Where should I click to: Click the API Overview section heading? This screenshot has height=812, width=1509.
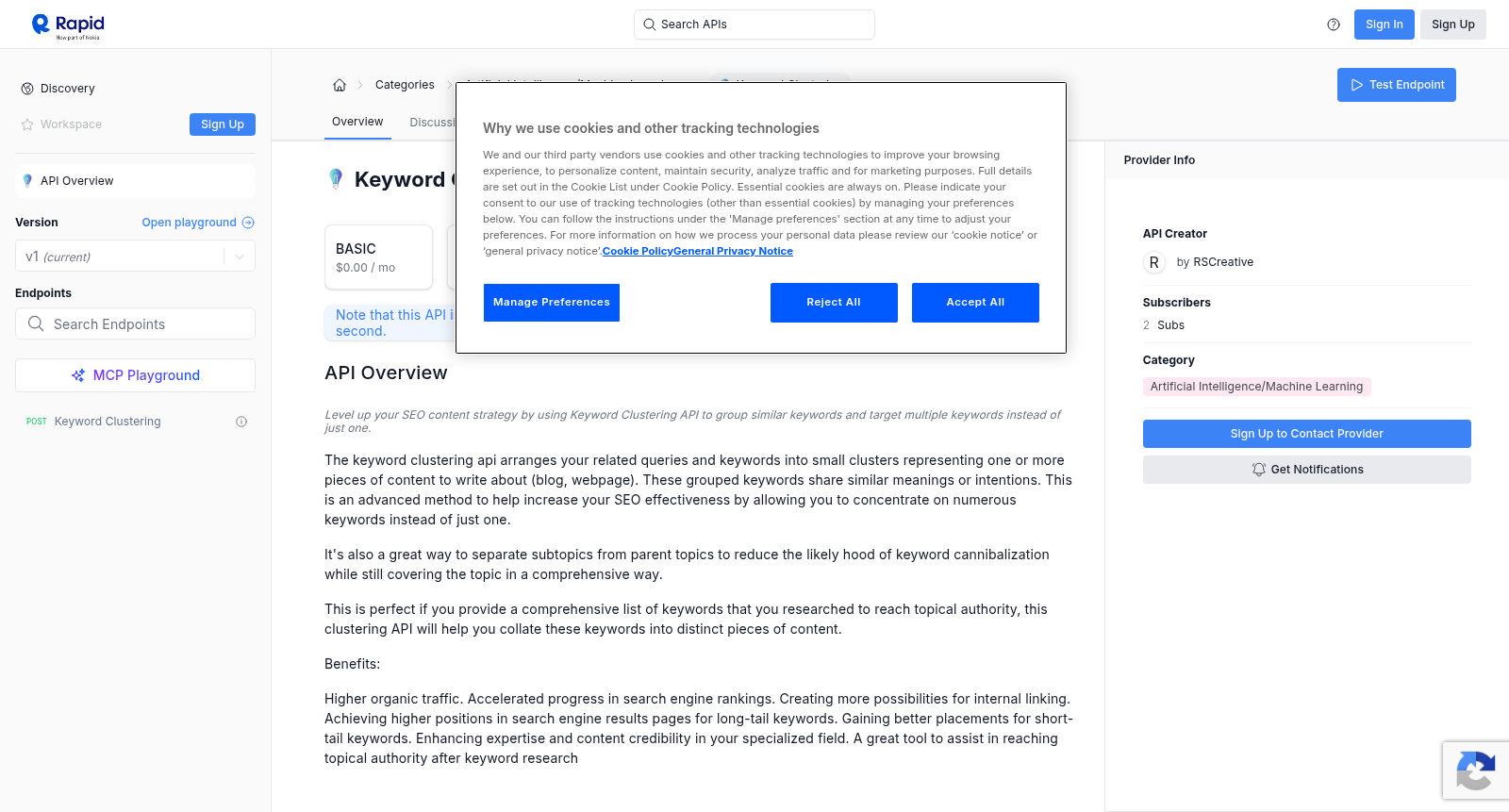386,373
